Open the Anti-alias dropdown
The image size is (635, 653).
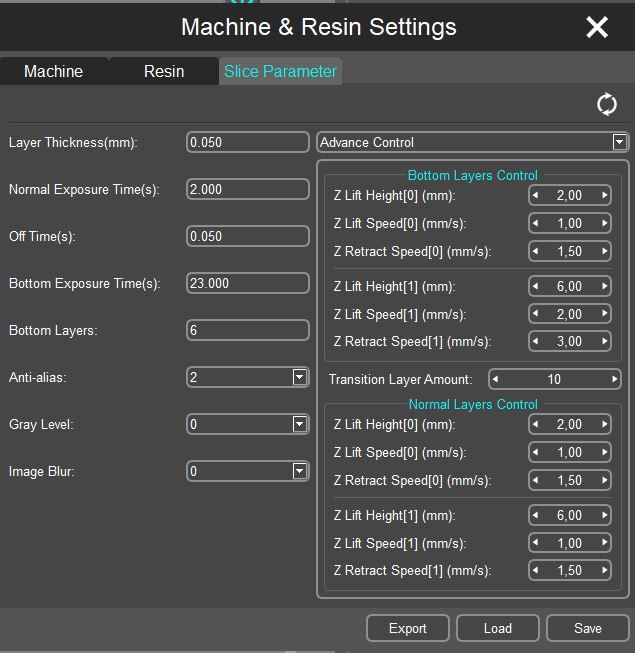299,377
